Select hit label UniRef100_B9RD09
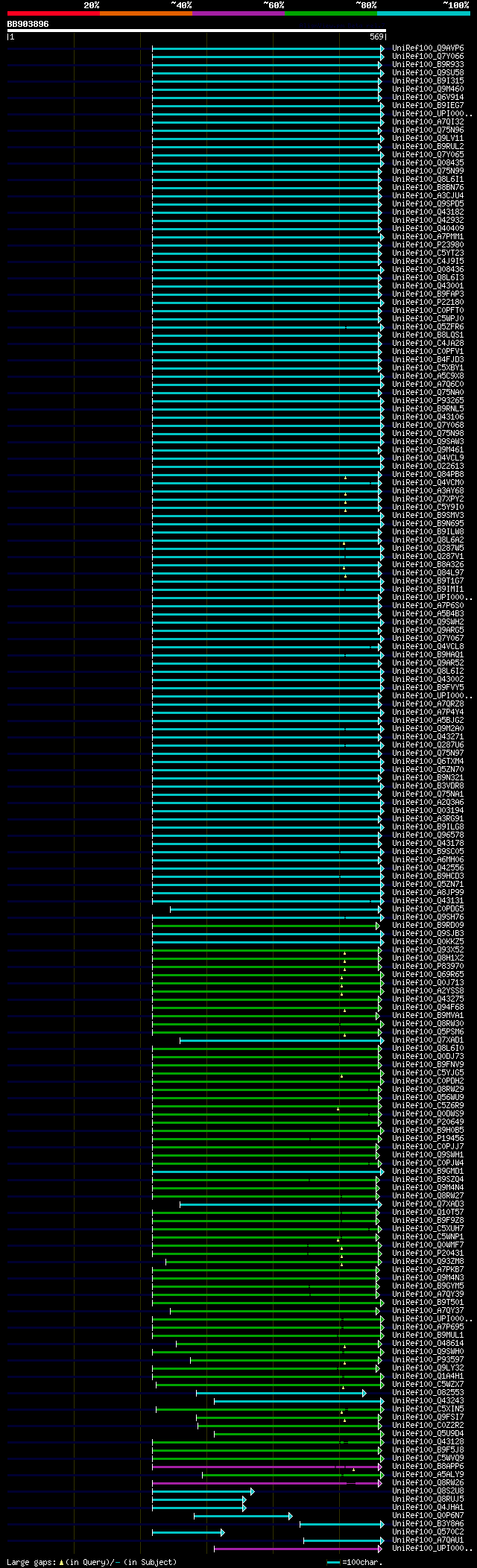Viewport: 477px width, 1568px height. (428, 926)
